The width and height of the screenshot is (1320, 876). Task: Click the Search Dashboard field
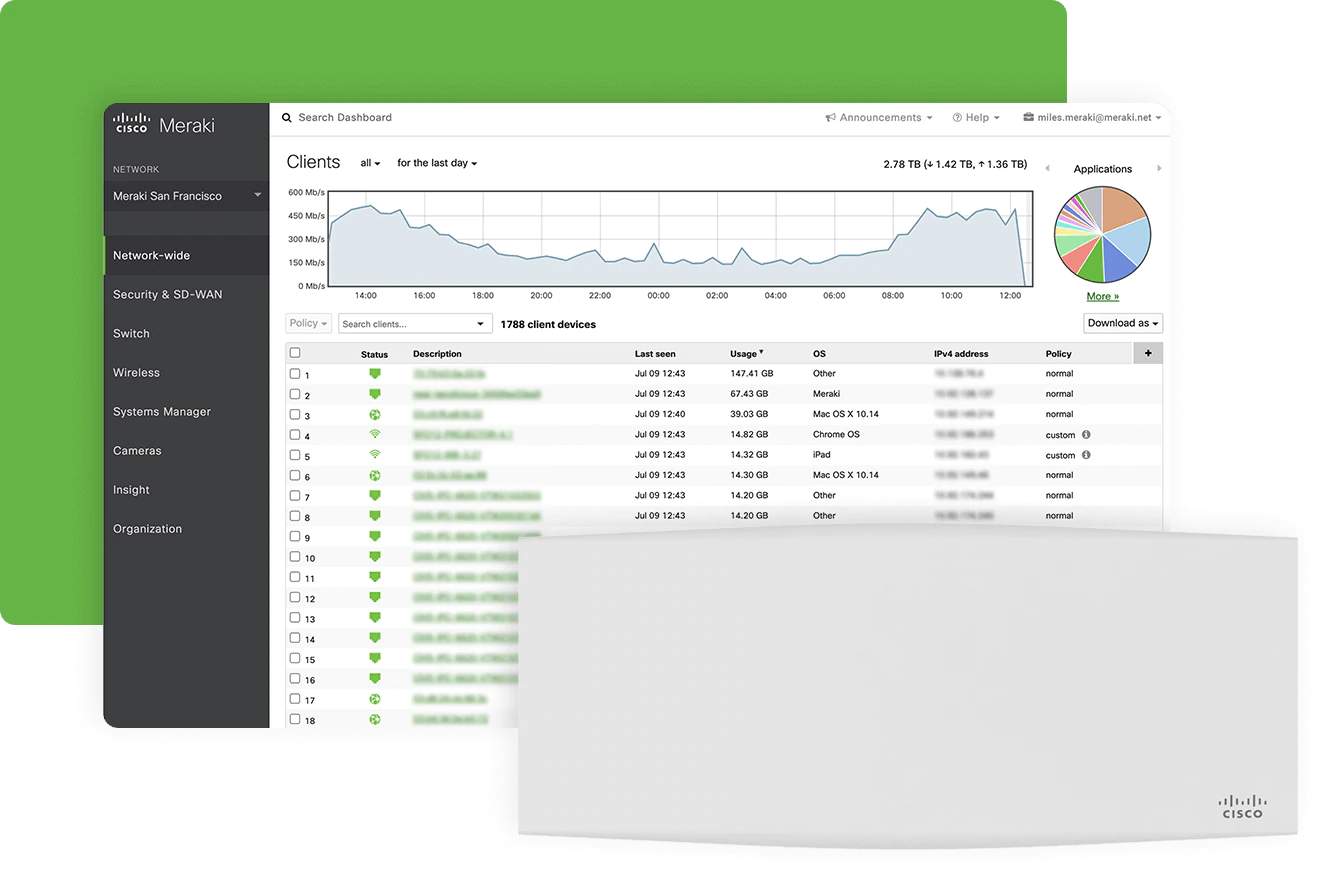345,118
